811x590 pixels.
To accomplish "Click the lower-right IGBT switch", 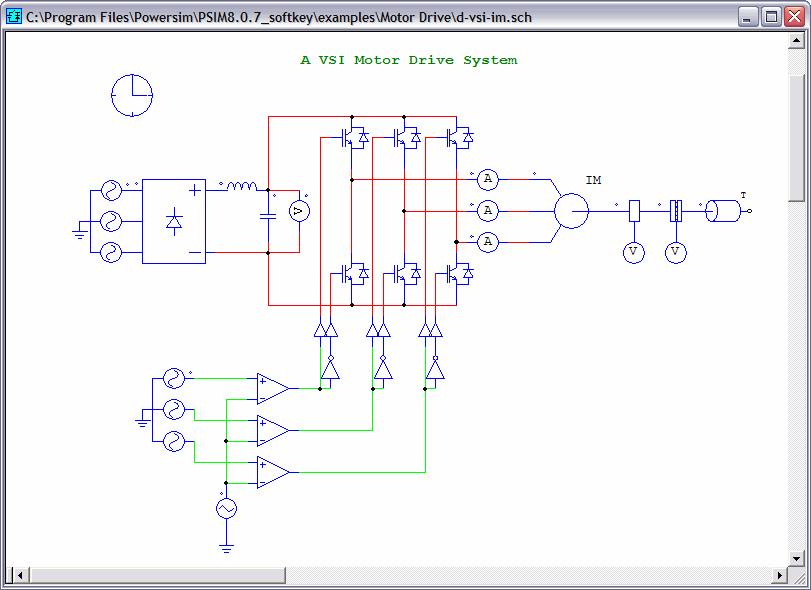I will pos(459,274).
